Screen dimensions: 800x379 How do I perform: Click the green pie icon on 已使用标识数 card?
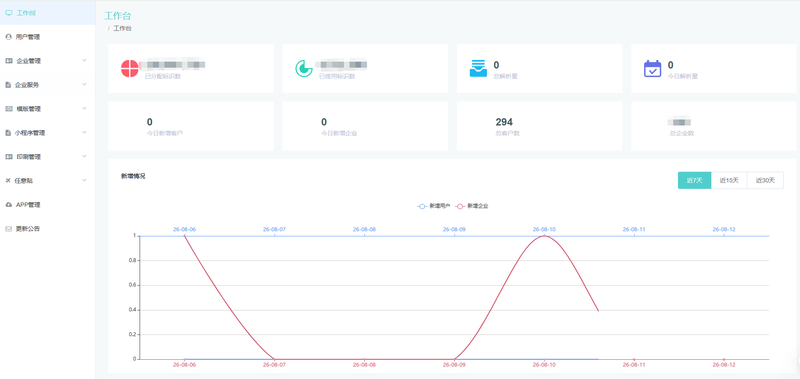[x=304, y=68]
